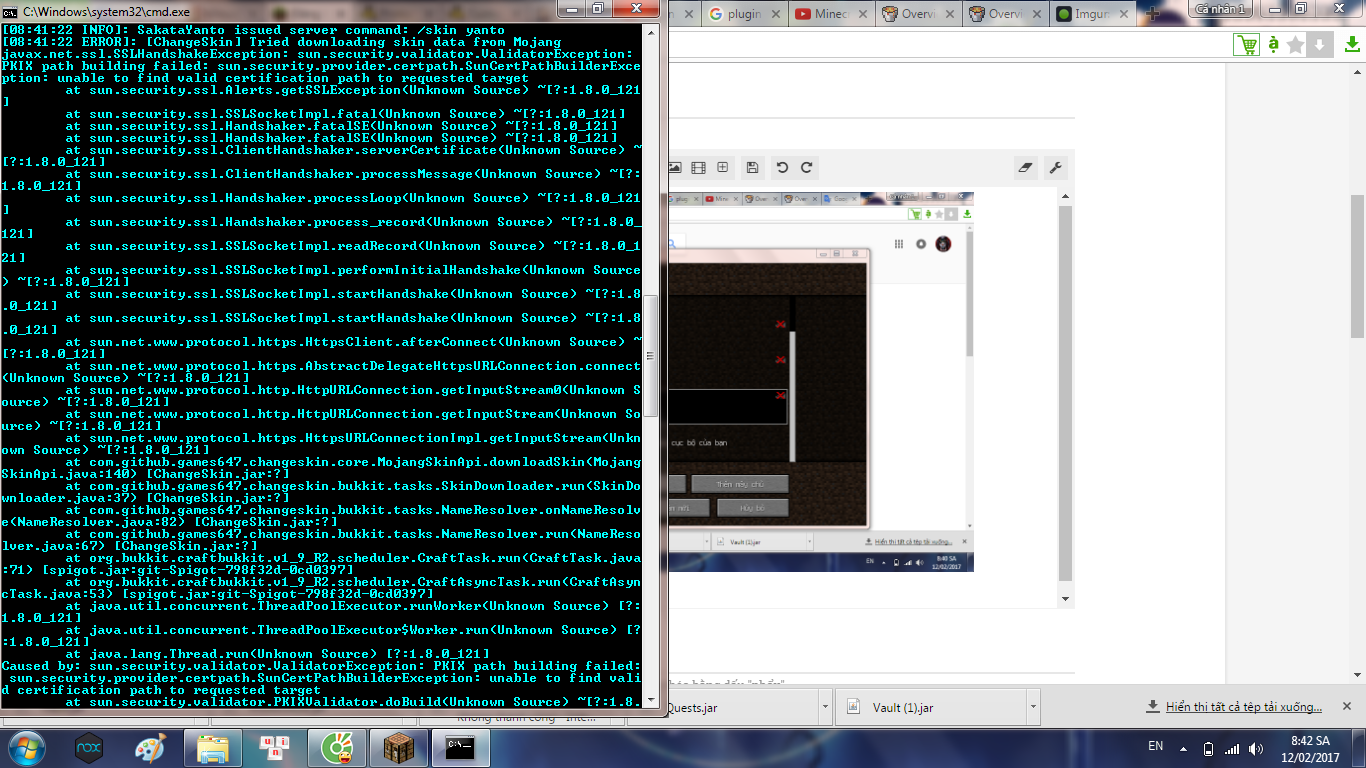Click the eraser remove-formatting icon
The image size is (1366, 768).
click(1025, 167)
